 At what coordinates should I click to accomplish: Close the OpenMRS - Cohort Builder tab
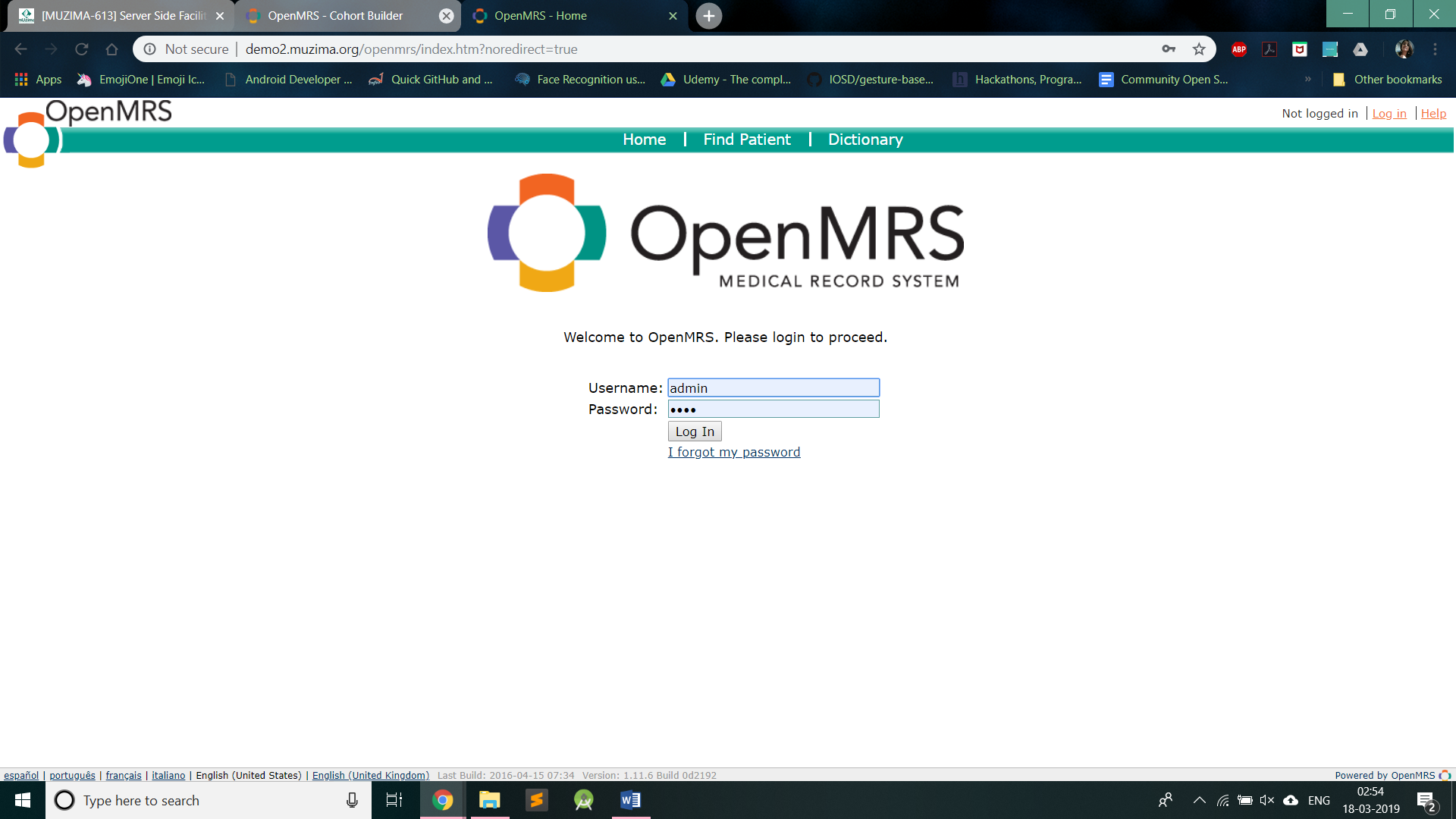tap(447, 16)
